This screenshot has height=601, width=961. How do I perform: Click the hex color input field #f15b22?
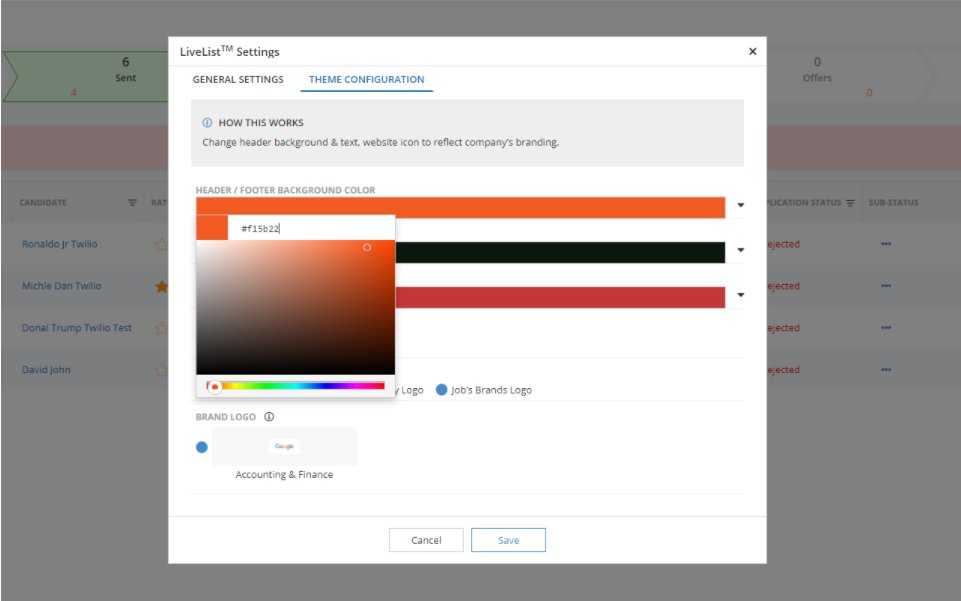[311, 228]
